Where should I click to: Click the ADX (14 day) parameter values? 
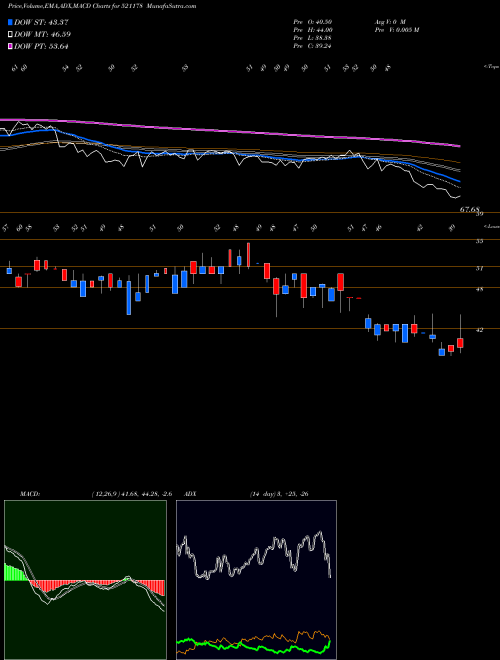point(279,494)
